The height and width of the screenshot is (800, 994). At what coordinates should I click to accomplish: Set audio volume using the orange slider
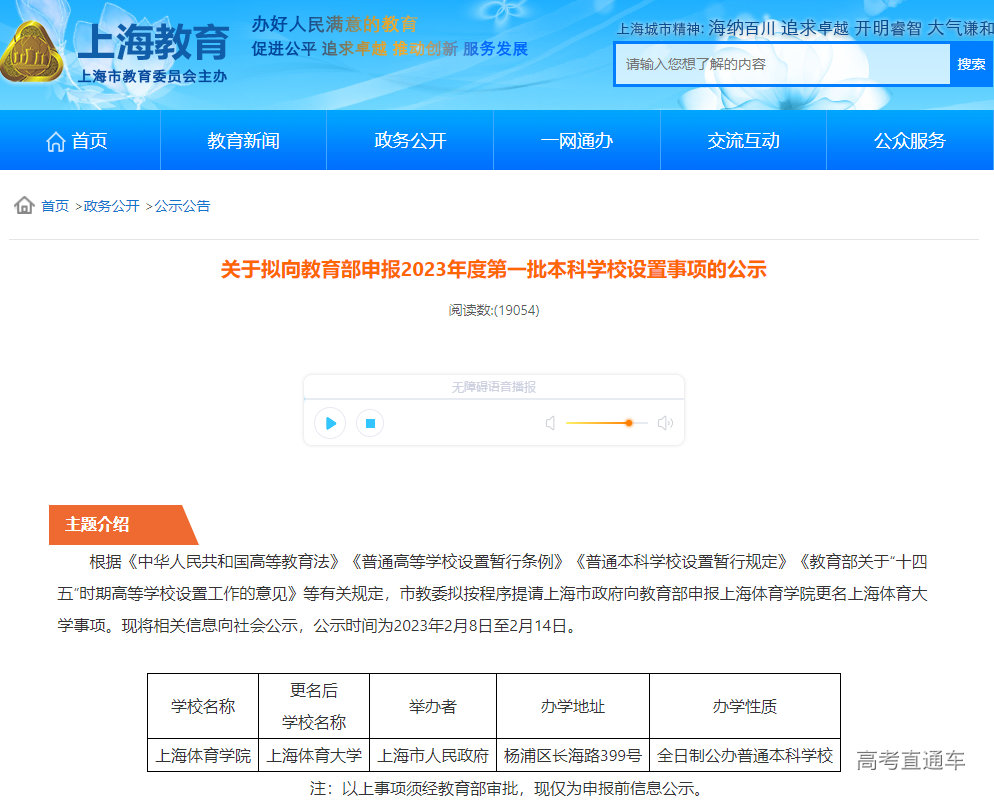629,423
